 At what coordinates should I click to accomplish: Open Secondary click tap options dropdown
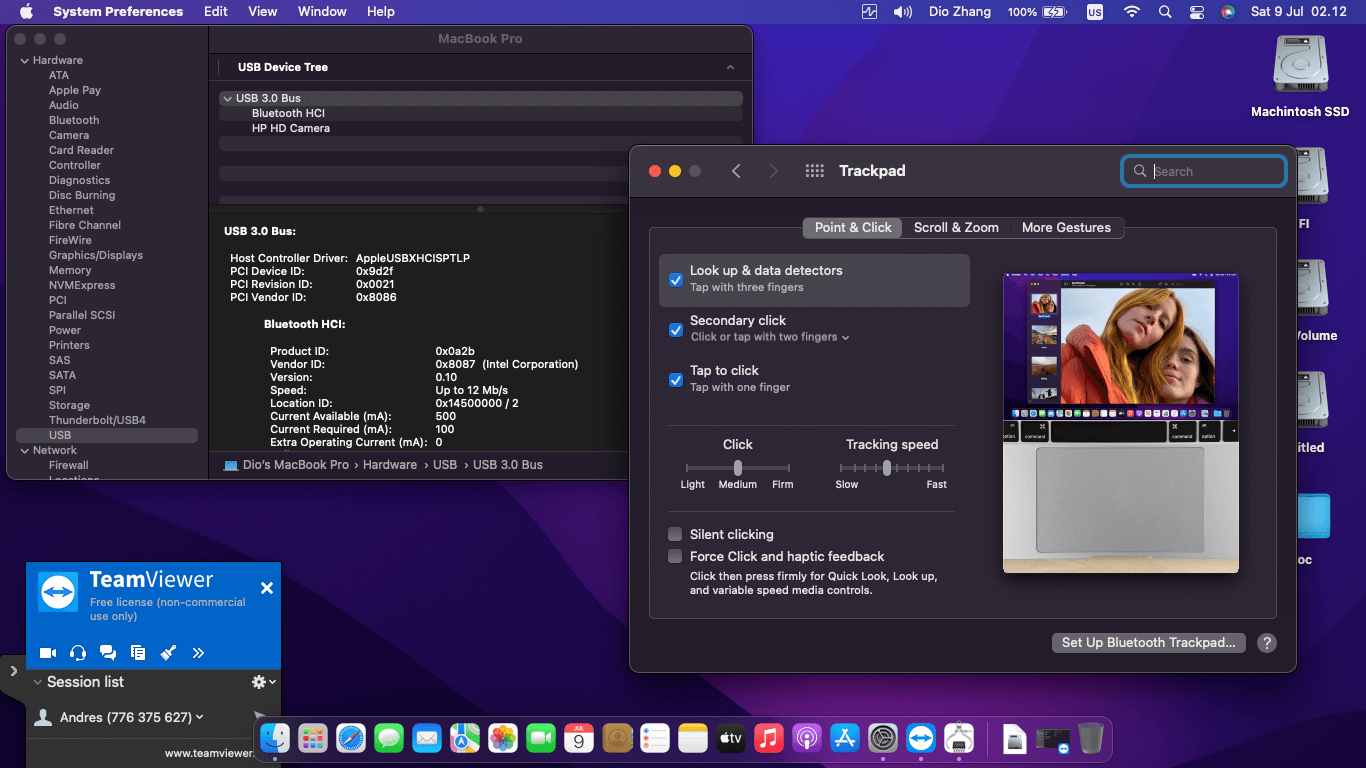coord(845,338)
